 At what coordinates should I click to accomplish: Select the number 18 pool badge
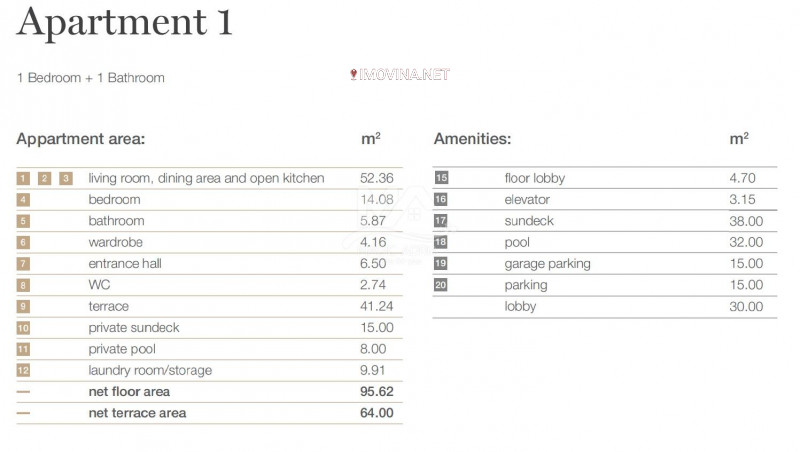[x=441, y=243]
